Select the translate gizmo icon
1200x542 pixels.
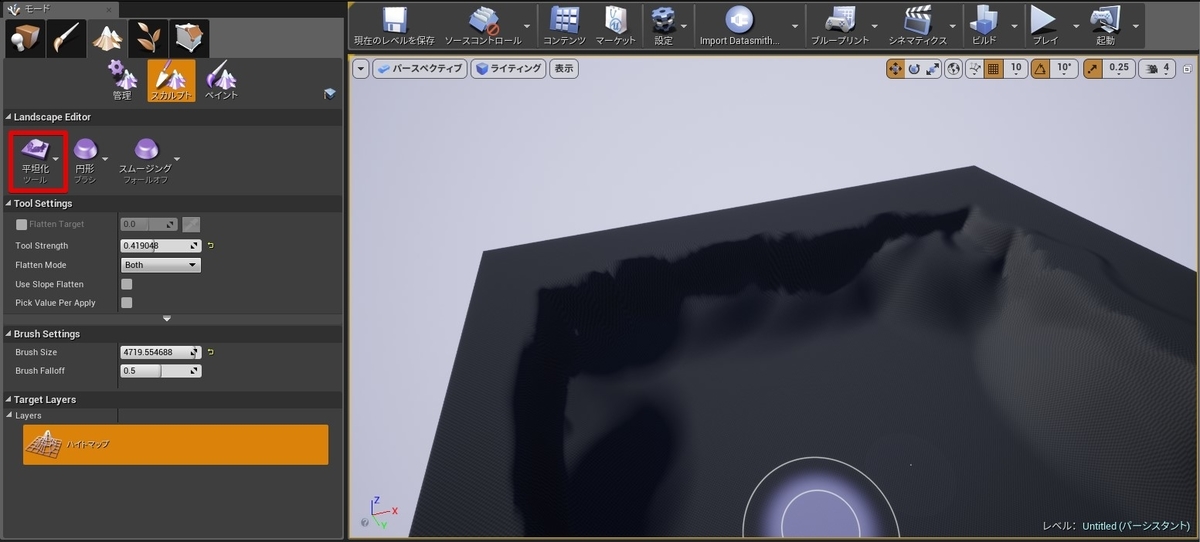coord(895,69)
